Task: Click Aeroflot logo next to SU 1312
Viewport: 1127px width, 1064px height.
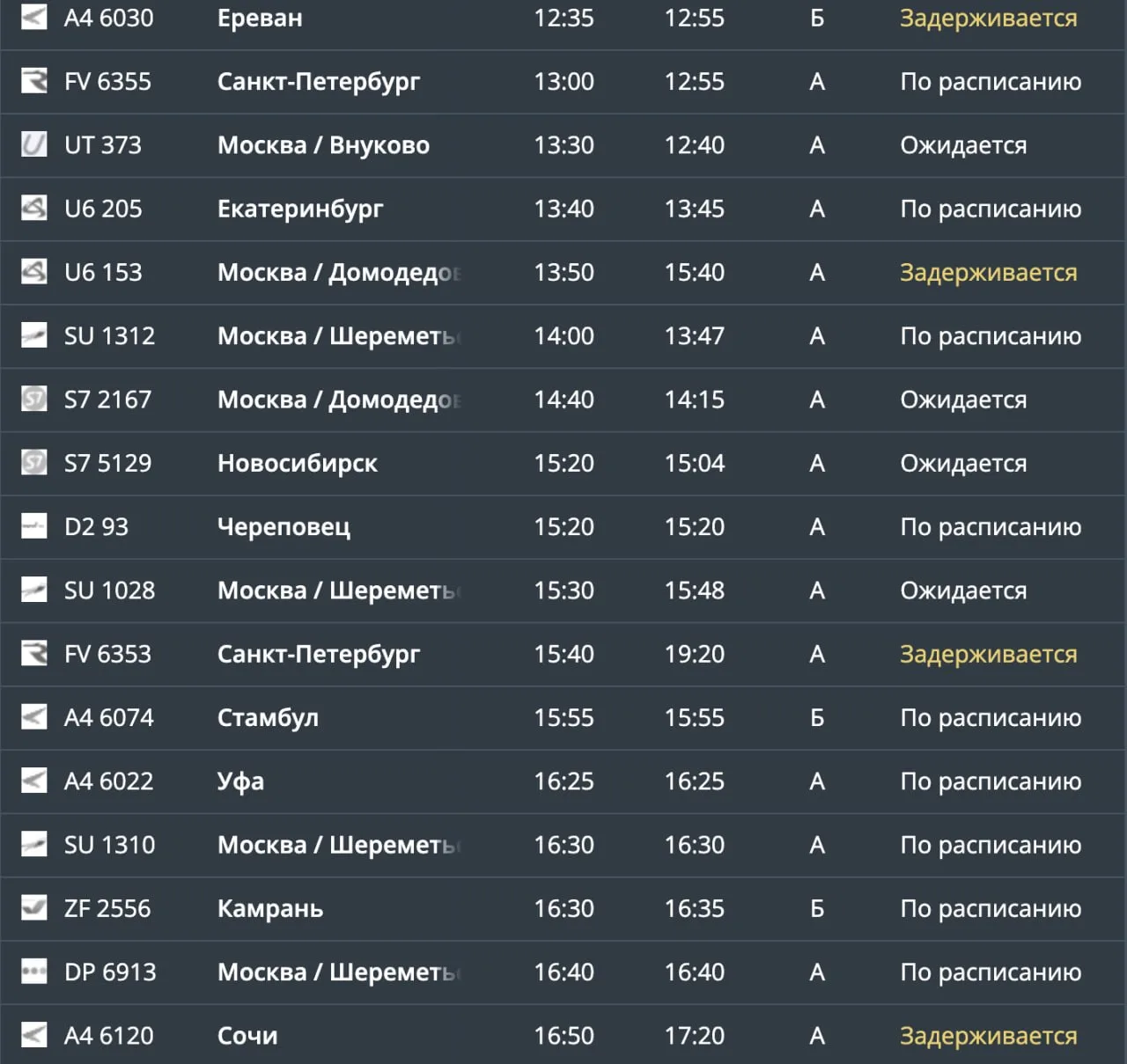Action: pos(33,335)
